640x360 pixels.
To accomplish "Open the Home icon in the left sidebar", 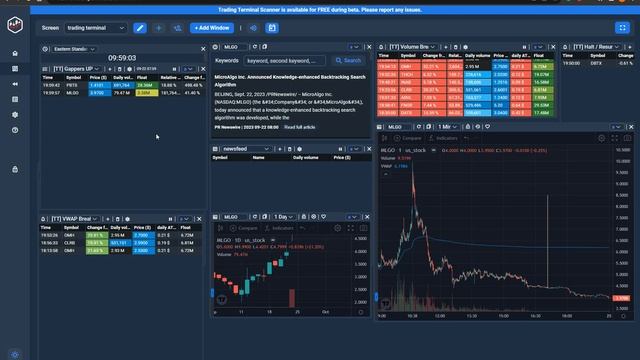I will tap(15, 53).
